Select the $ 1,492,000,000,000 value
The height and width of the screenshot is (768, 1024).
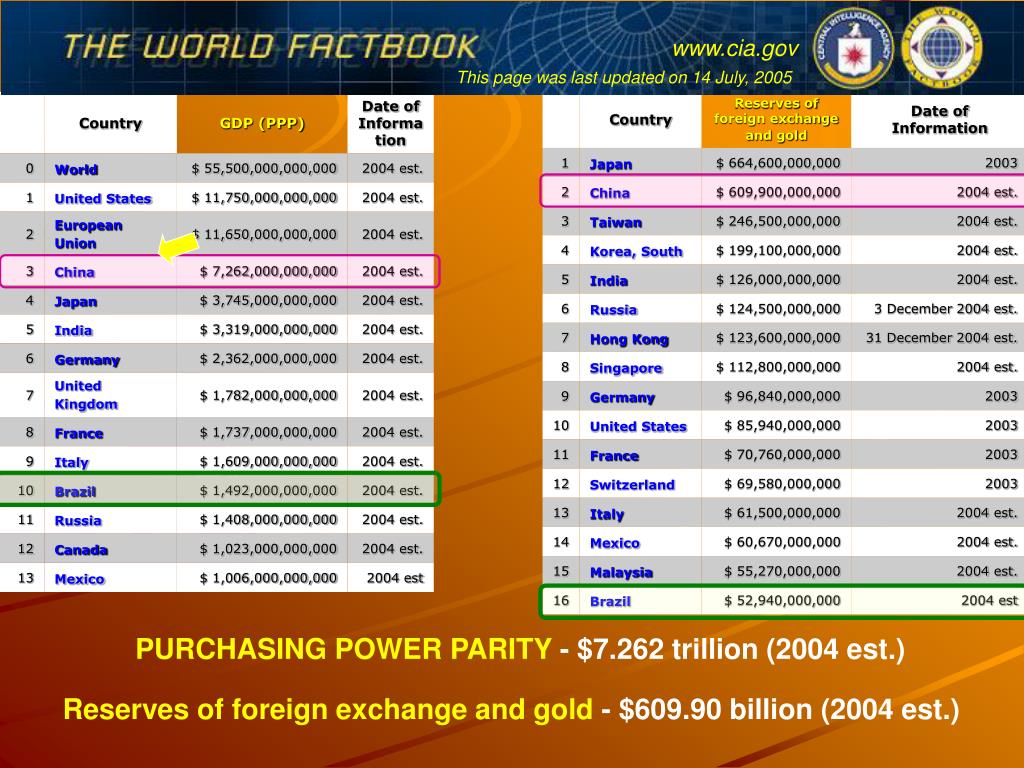(x=268, y=490)
